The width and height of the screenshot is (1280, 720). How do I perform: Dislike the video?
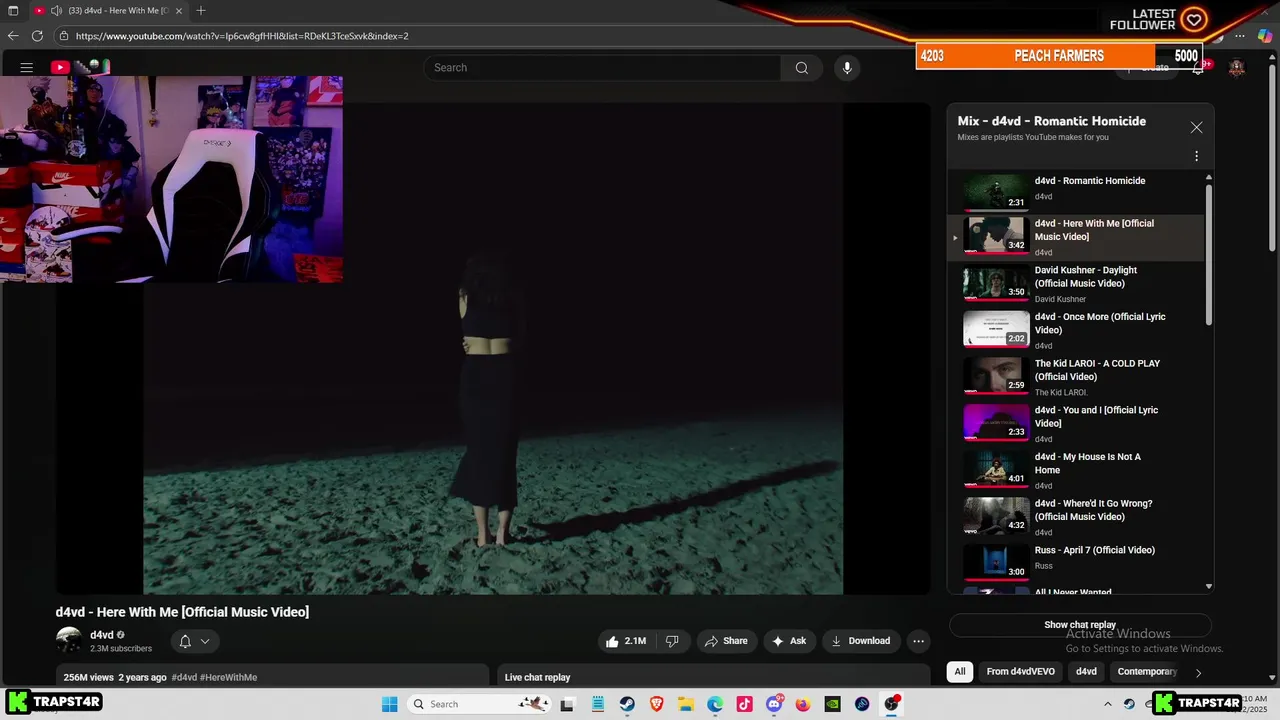(x=672, y=641)
